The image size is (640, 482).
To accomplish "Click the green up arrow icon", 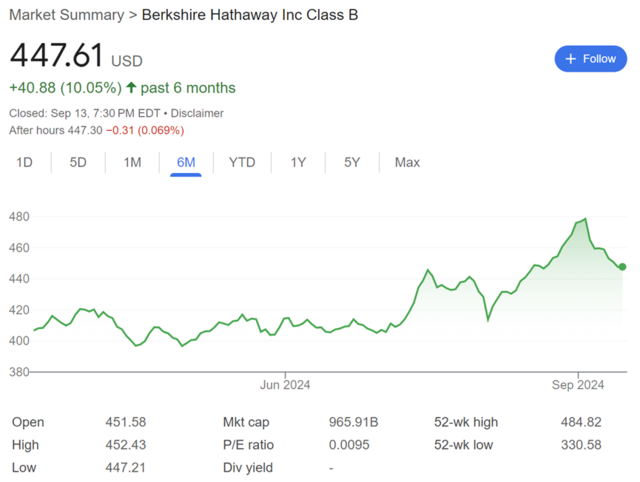I will 131,87.
